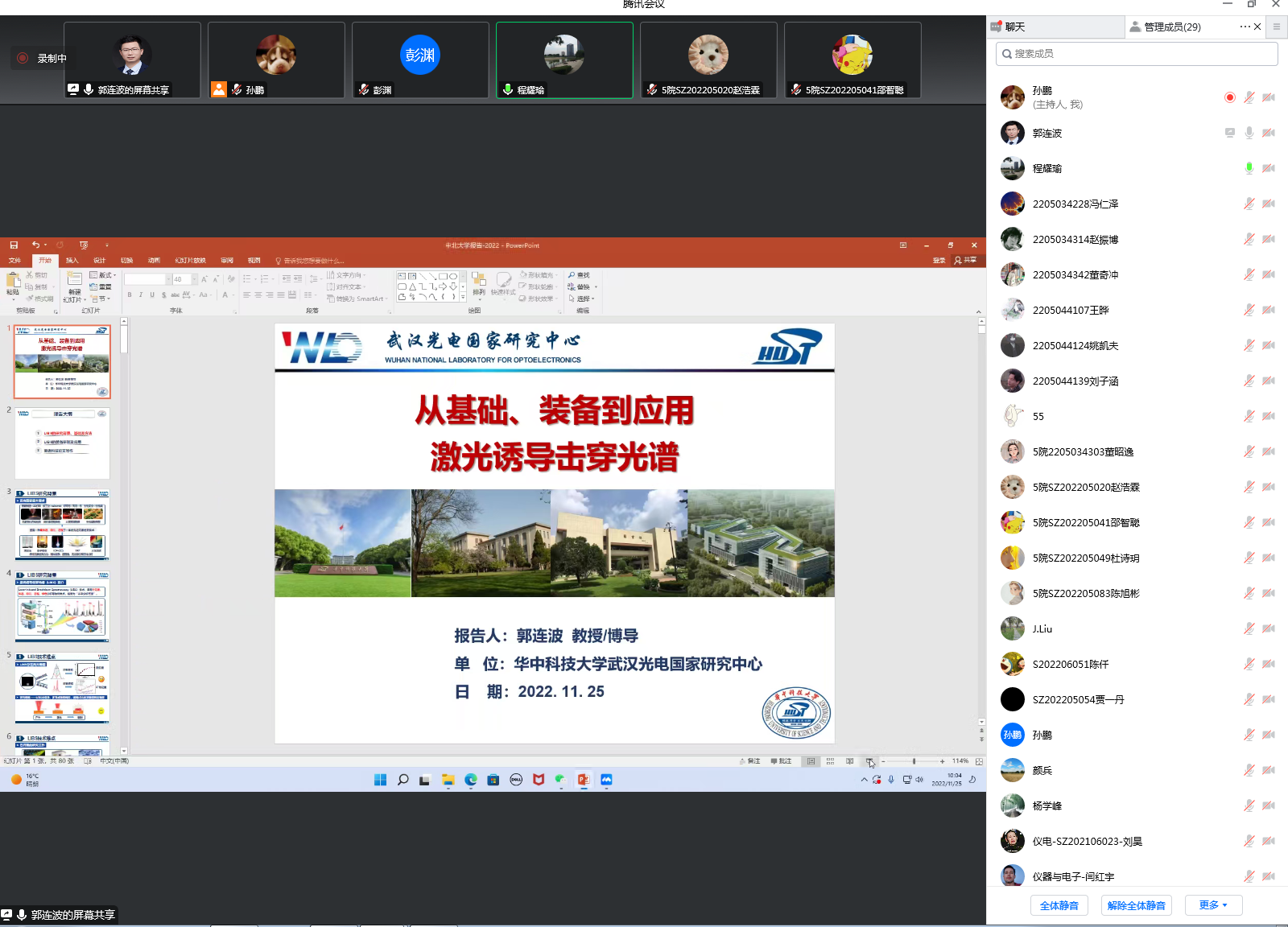Click the hamburger menu icon beside members tab
This screenshot has height=927, width=1288.
[x=1276, y=27]
